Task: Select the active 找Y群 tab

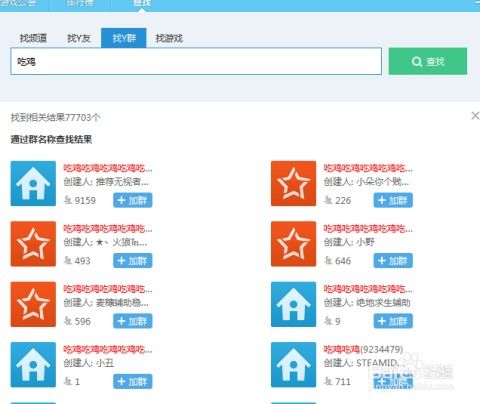Action: [124, 38]
